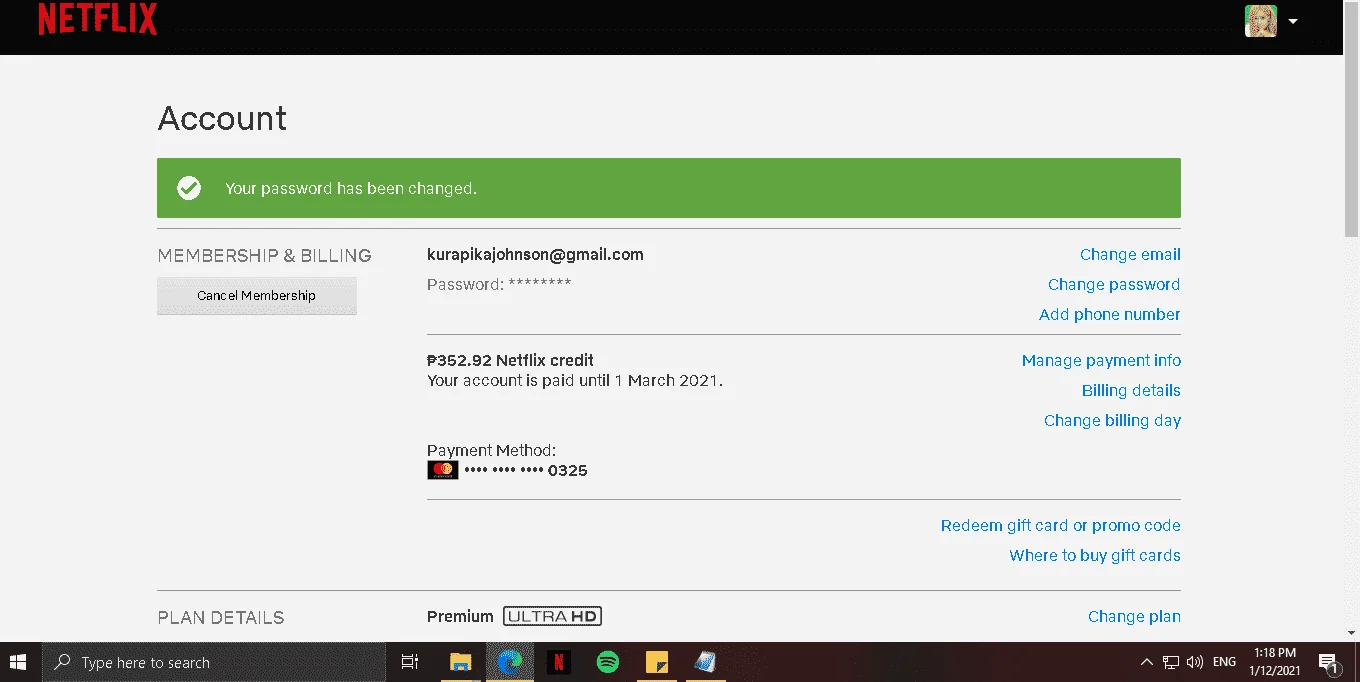This screenshot has height=682, width=1360.
Task: Open Spotify from the taskbar
Action: pos(608,662)
